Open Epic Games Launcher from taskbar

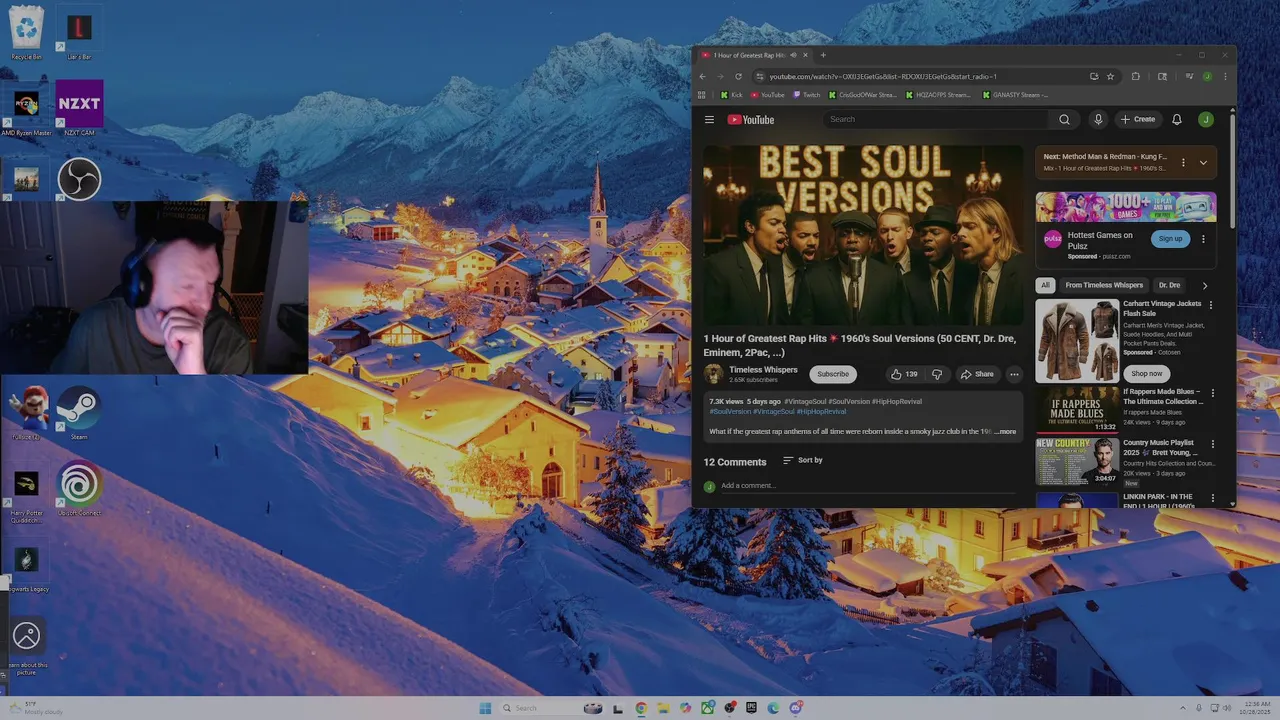click(x=751, y=708)
